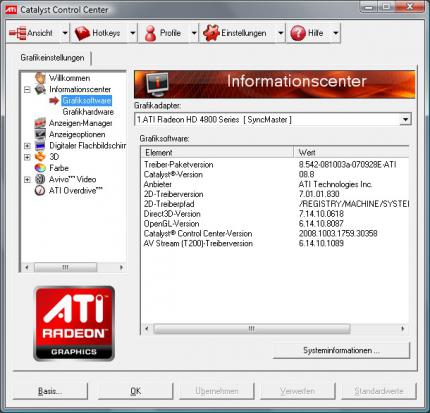Viewport: 430px width, 413px height.
Task: Click the tree panel scroll right arrow
Action: [x=121, y=267]
